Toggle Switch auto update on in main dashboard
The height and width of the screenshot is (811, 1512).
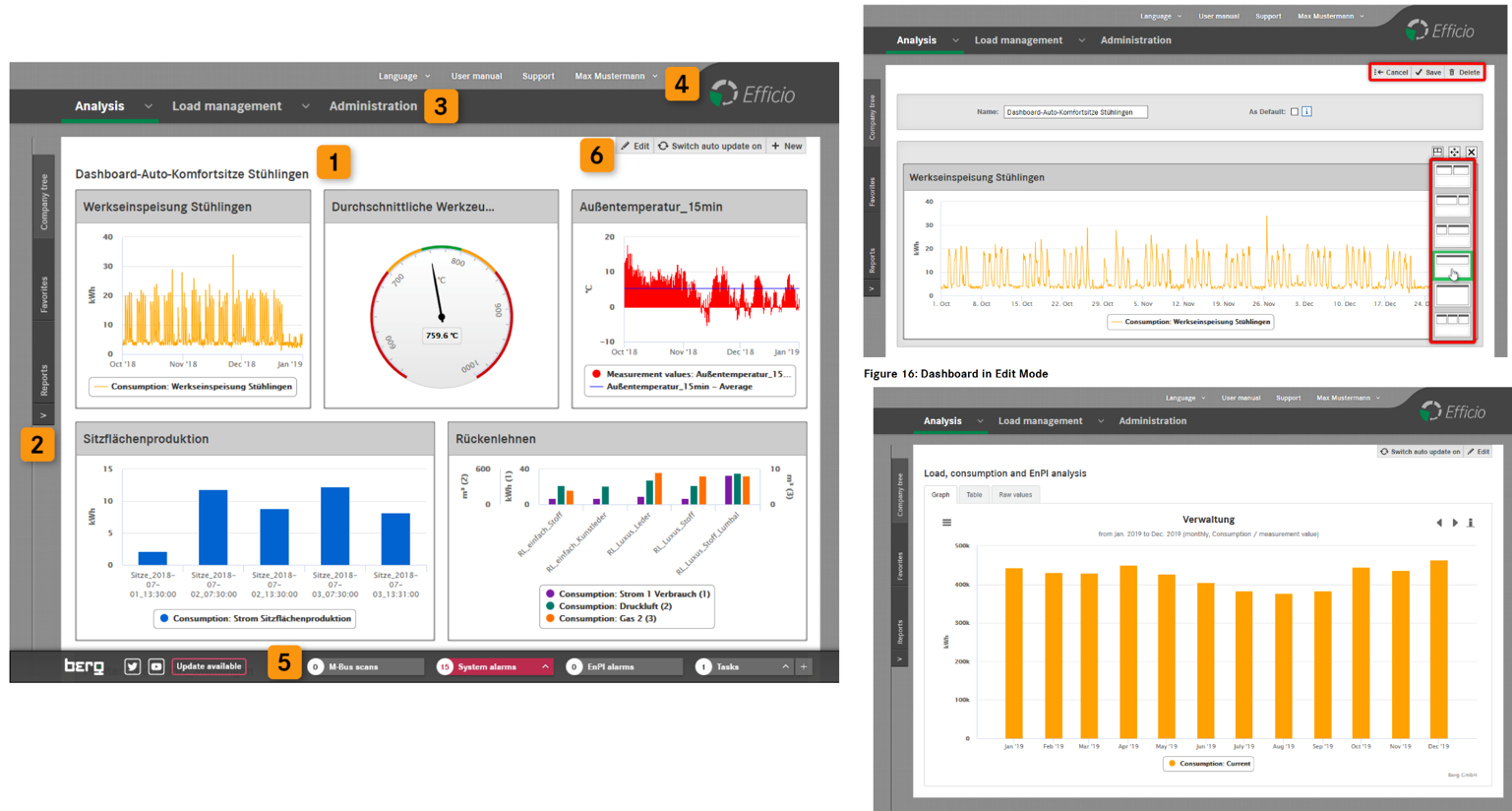[709, 146]
